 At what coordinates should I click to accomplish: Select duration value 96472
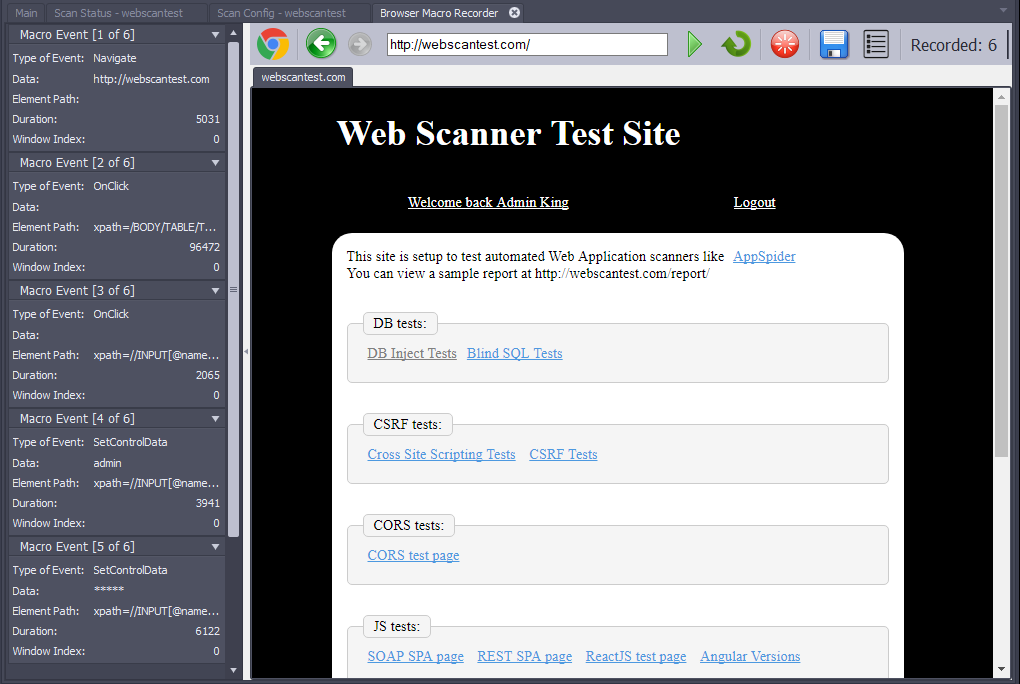pyautogui.click(x=204, y=247)
